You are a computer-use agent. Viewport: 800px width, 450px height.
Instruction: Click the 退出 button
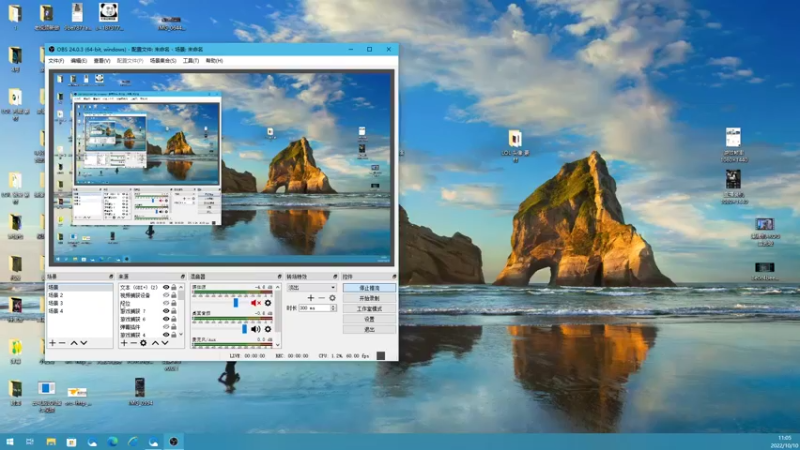(x=369, y=330)
